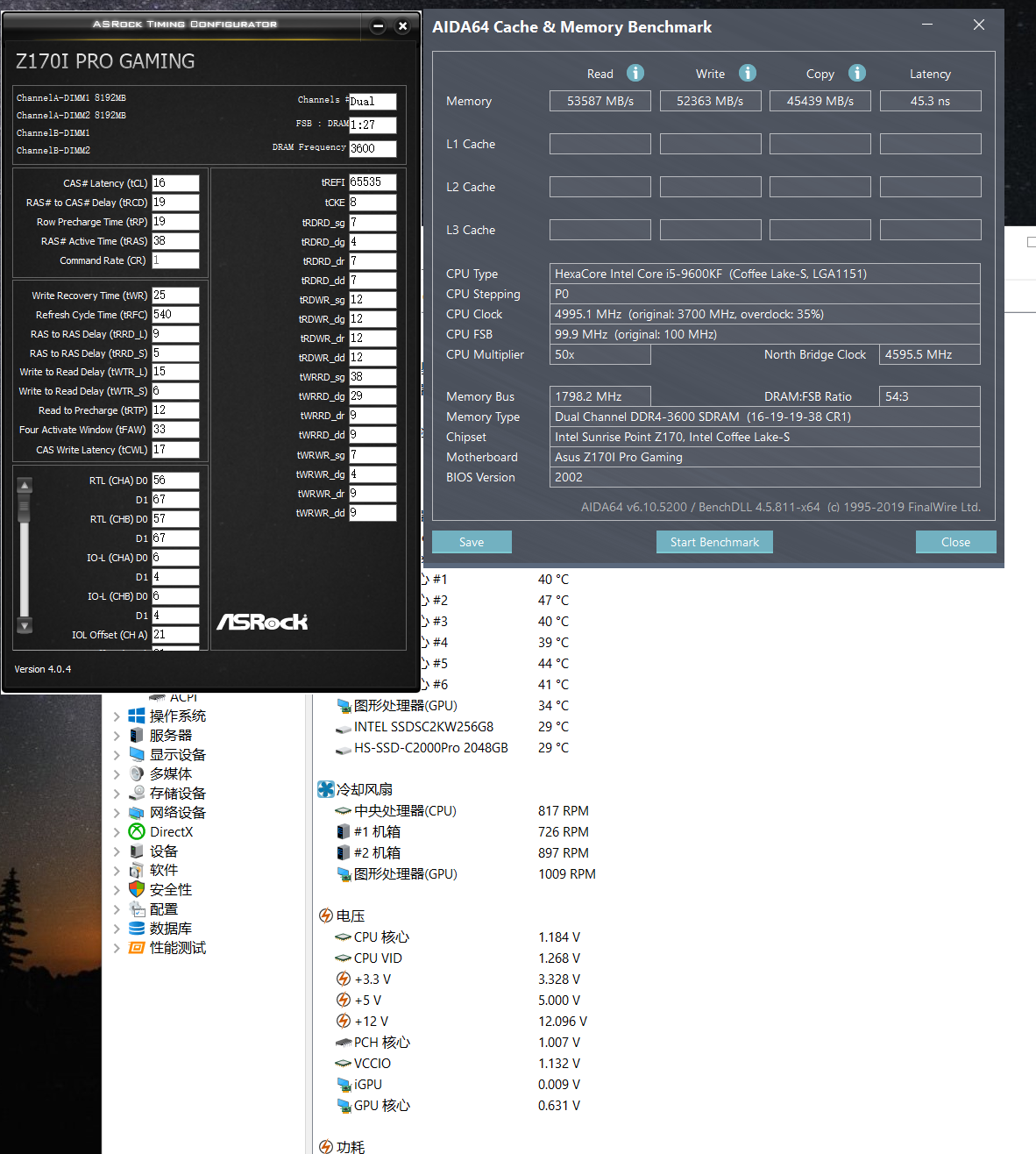Viewport: 1036px width, 1154px height.
Task: Click the 冷却风扇 cooling fan icon
Action: pos(327,788)
